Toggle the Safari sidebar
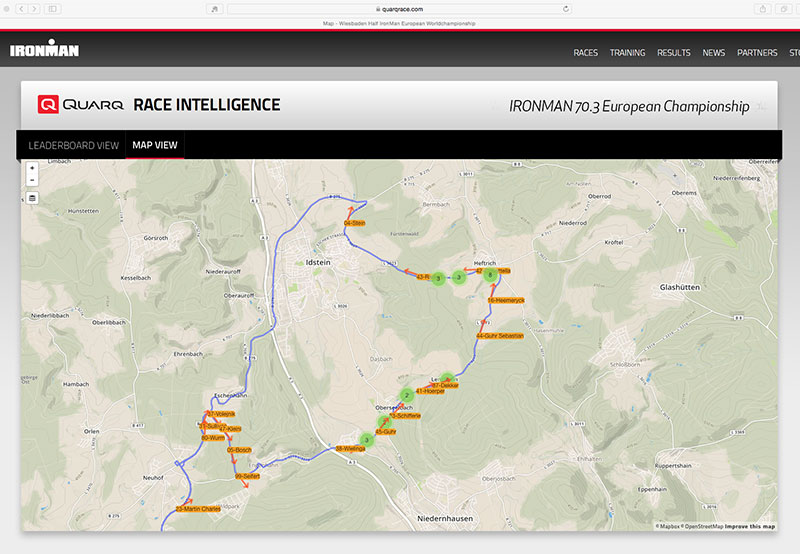This screenshot has width=800, height=554. [53, 9]
